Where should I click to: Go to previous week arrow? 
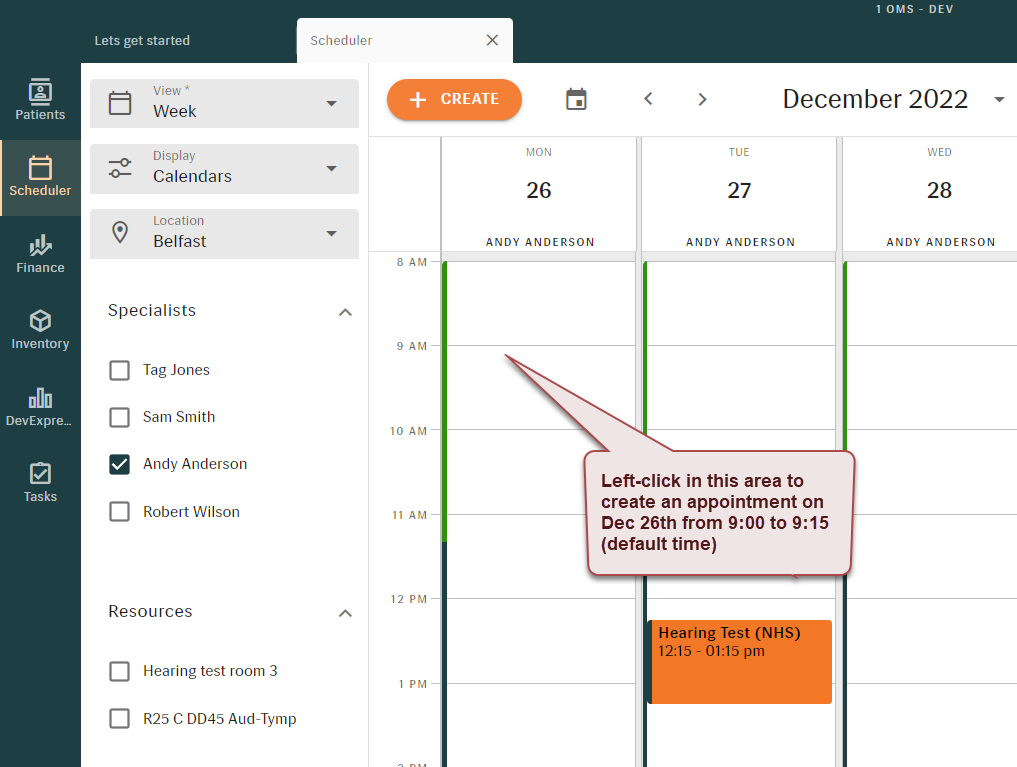pyautogui.click(x=648, y=99)
